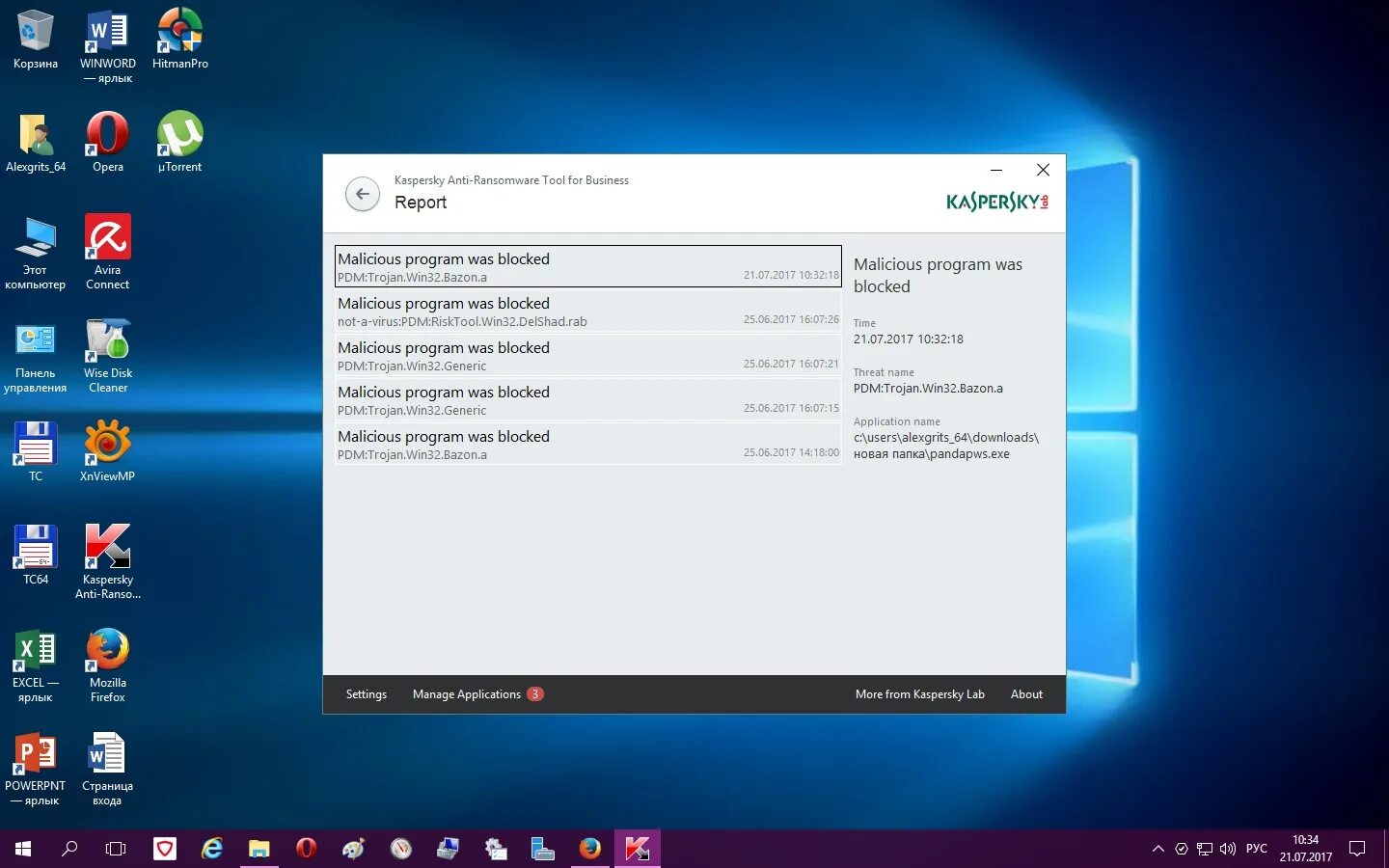
Task: Open Manage Applications in bottom bar
Action: click(x=467, y=694)
